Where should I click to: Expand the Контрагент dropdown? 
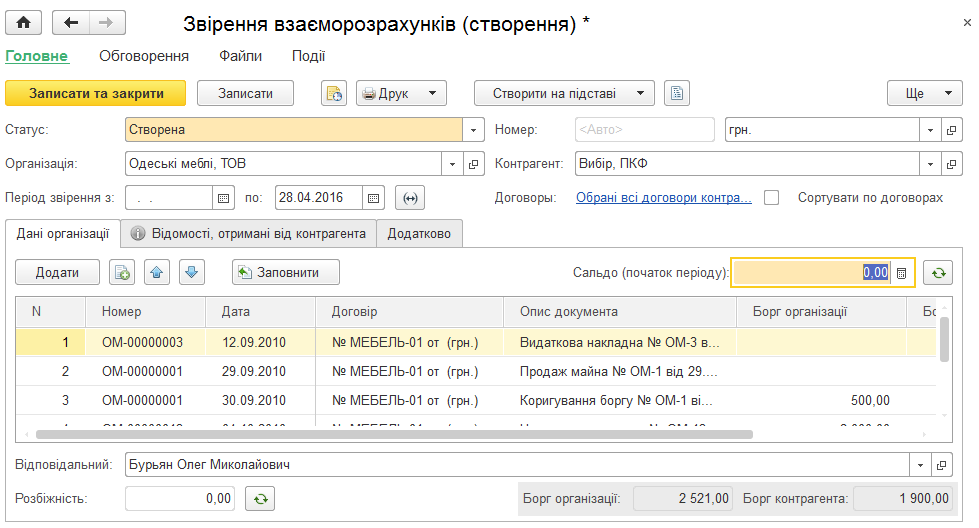(x=930, y=164)
